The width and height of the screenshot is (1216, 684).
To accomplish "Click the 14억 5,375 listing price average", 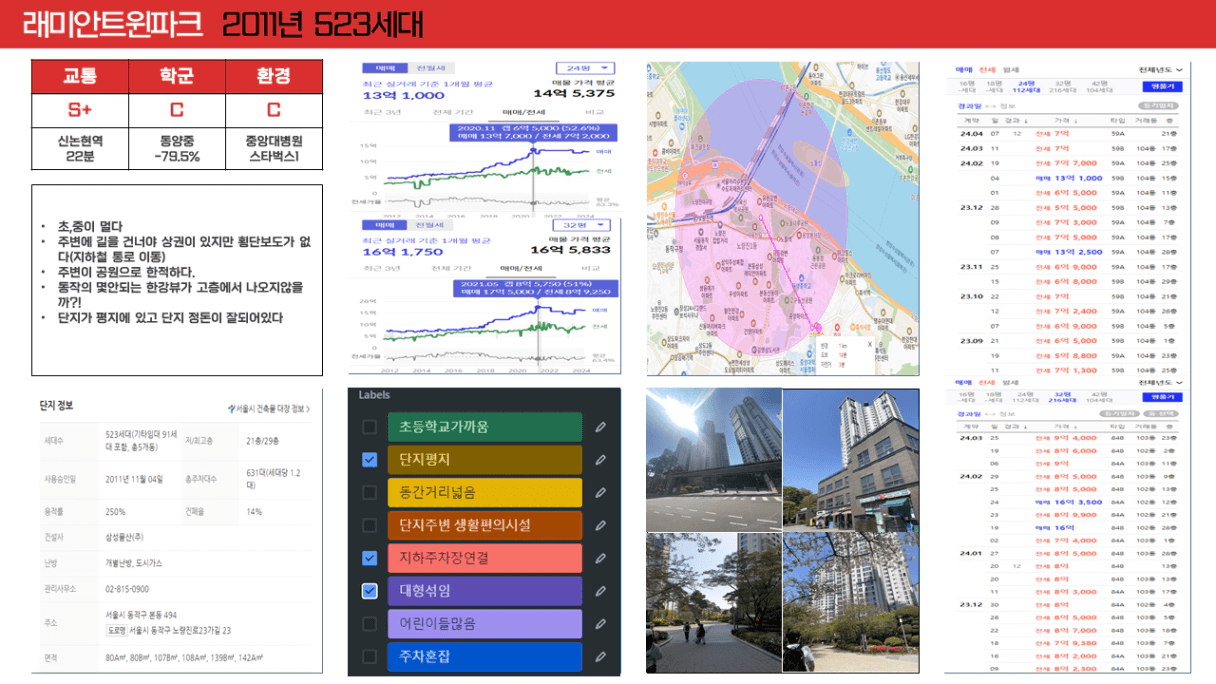I will 574,93.
